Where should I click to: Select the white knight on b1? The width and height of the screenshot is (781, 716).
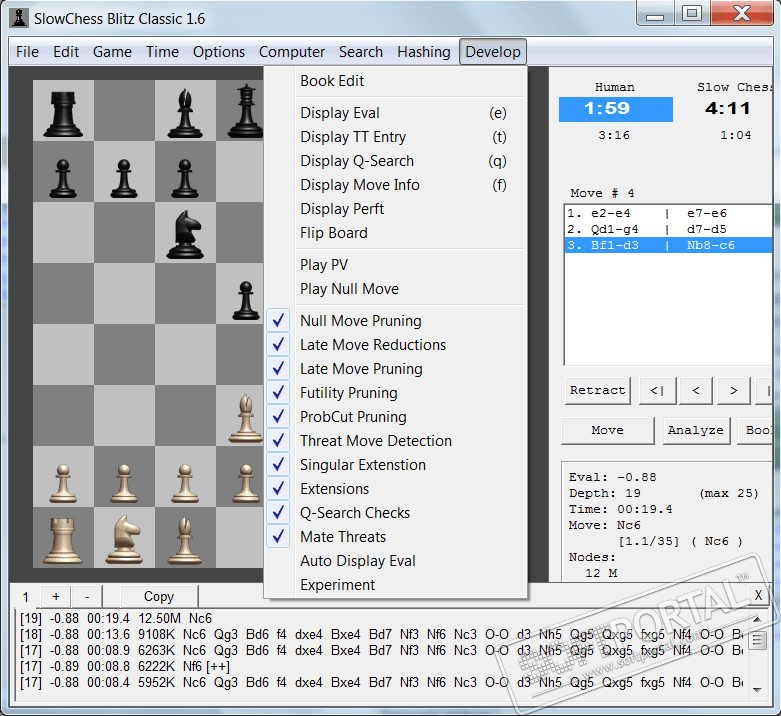point(124,540)
